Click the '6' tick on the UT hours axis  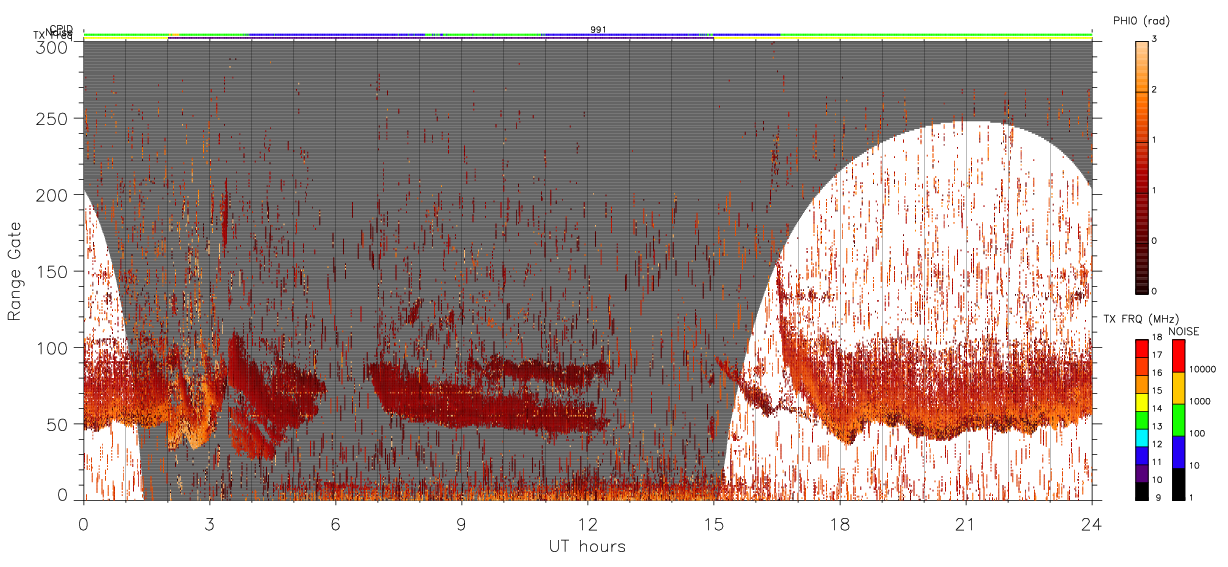[x=335, y=523]
